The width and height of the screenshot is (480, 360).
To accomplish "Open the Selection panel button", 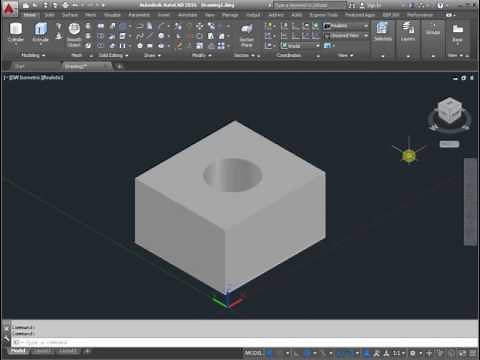I will (x=382, y=32).
